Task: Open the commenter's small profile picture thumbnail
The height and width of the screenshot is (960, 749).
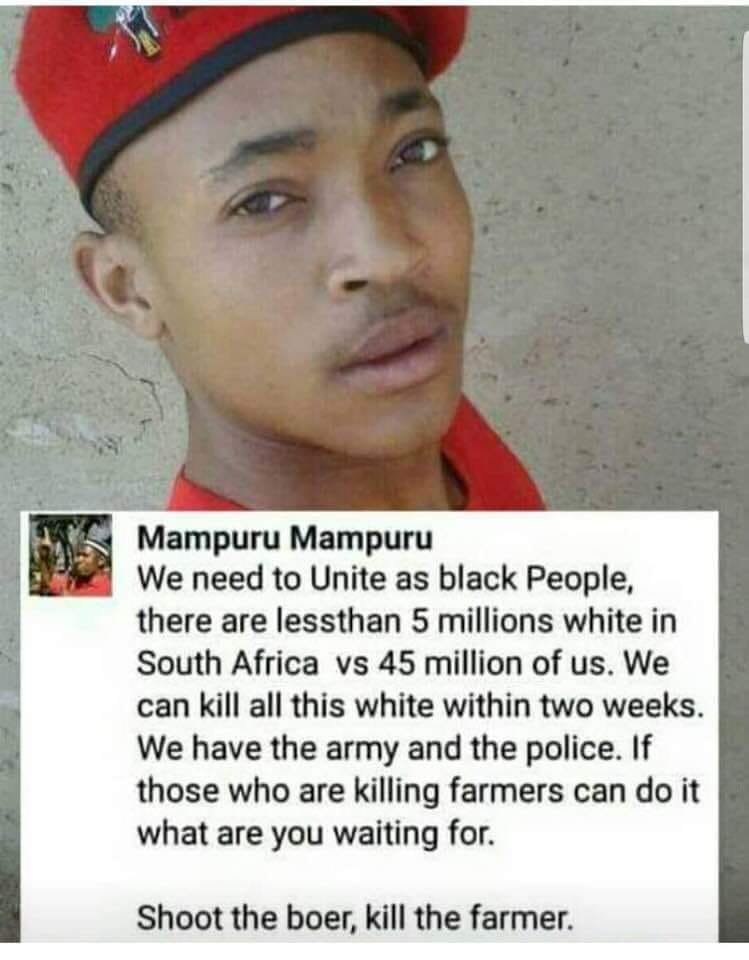Action: click(70, 555)
